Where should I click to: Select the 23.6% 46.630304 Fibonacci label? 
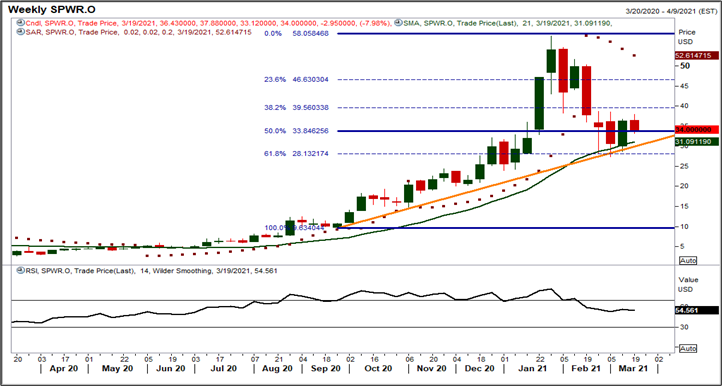(297, 80)
